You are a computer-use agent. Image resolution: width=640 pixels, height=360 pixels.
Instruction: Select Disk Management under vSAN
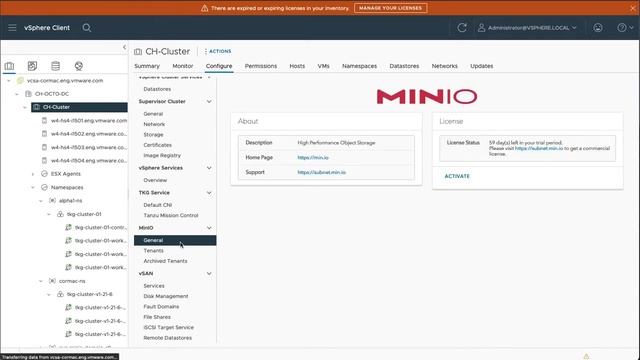pyautogui.click(x=166, y=296)
